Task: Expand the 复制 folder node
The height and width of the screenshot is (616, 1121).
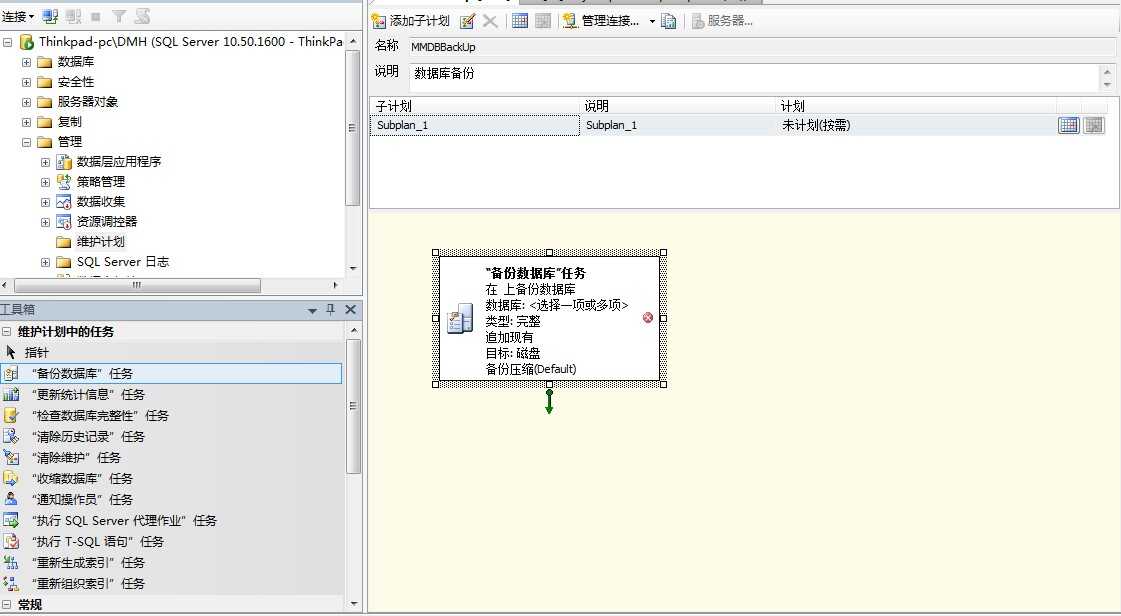Action: (26, 122)
